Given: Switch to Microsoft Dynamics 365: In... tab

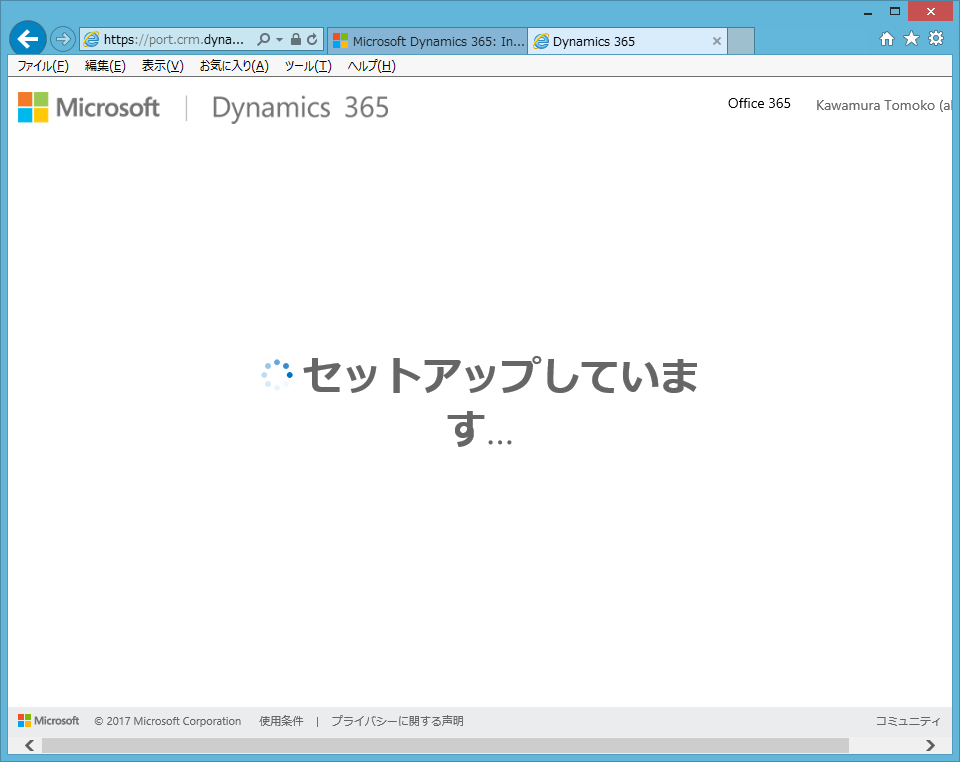Looking at the screenshot, I should tap(427, 41).
